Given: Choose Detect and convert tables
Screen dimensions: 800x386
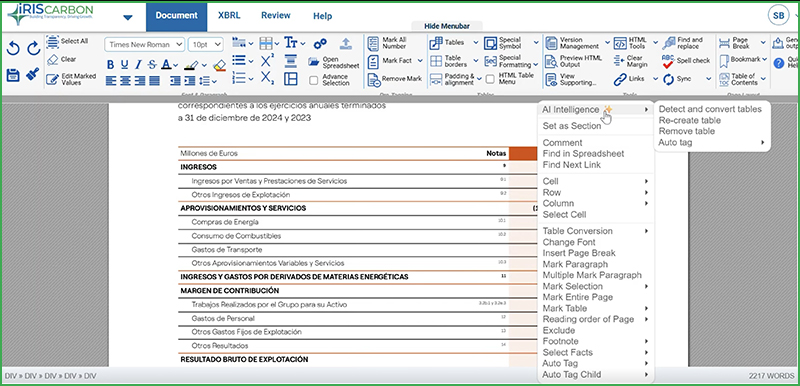Looking at the screenshot, I should (710, 109).
